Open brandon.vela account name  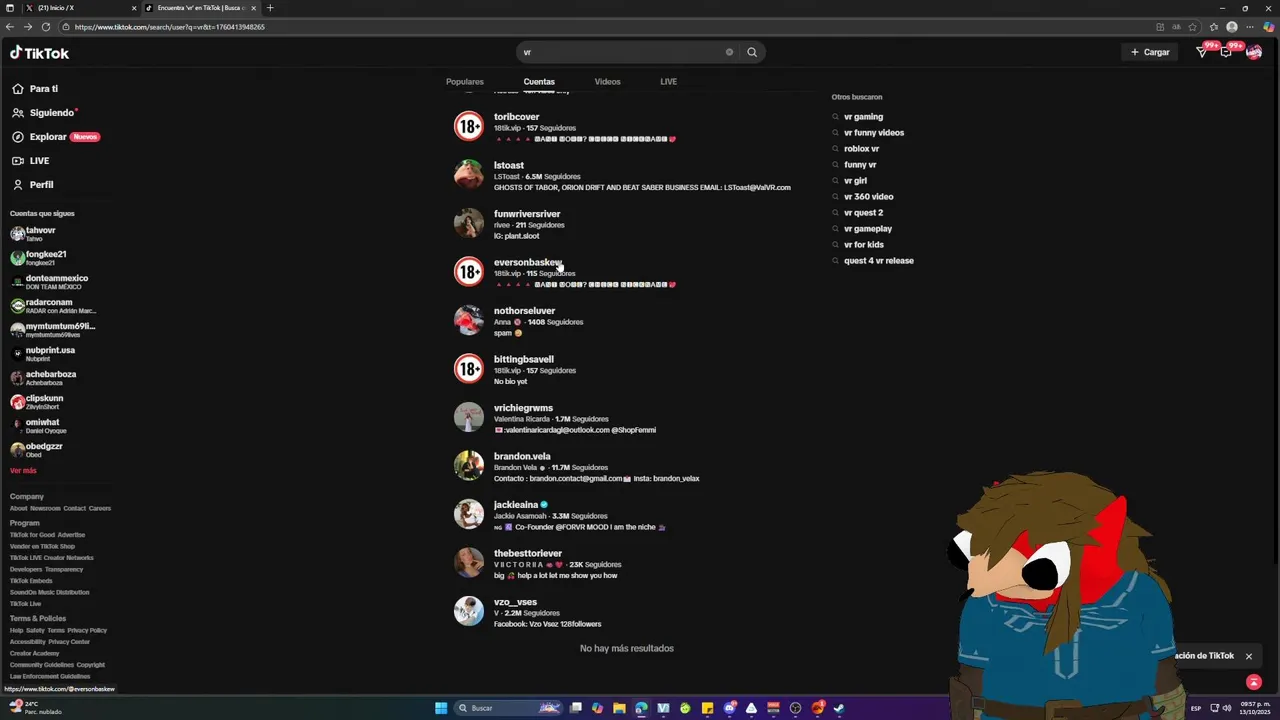coord(522,456)
